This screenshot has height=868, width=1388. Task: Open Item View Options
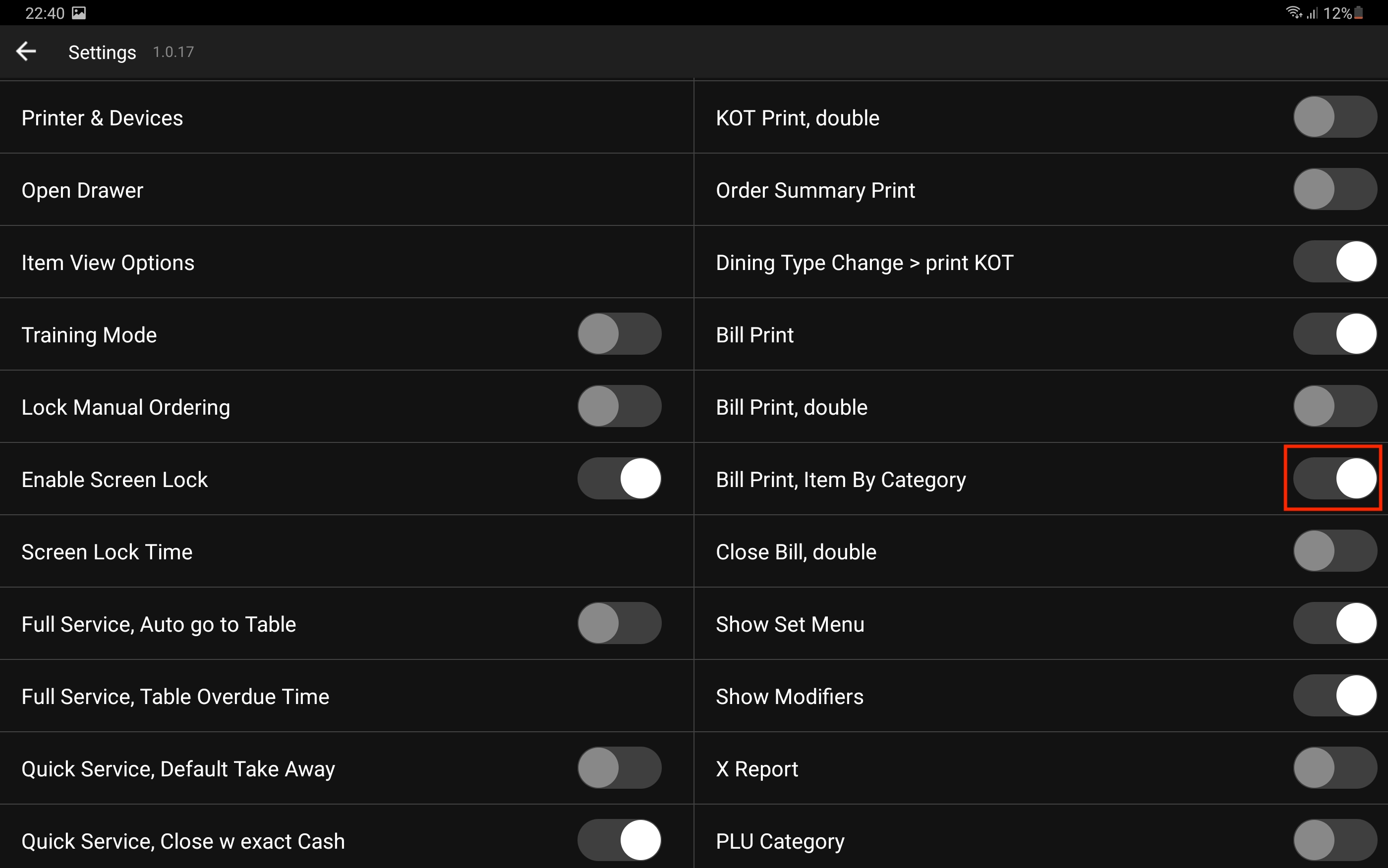click(108, 263)
